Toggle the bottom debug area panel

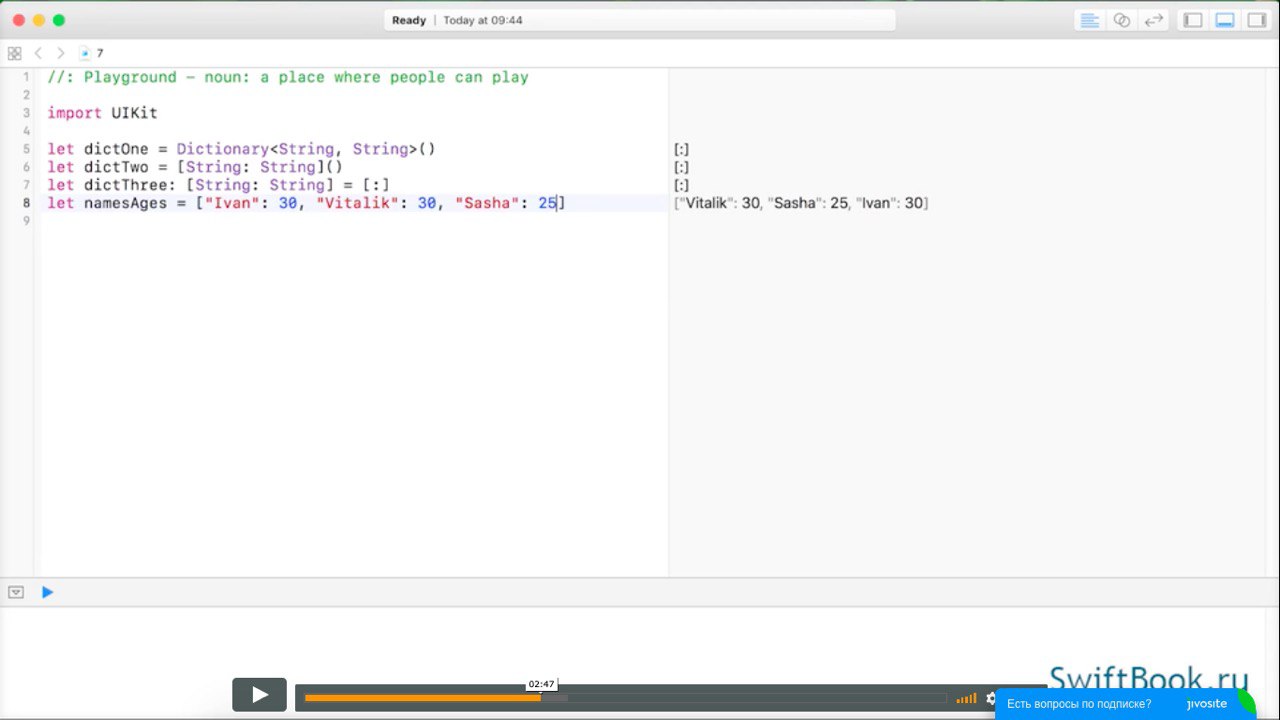tap(1225, 20)
